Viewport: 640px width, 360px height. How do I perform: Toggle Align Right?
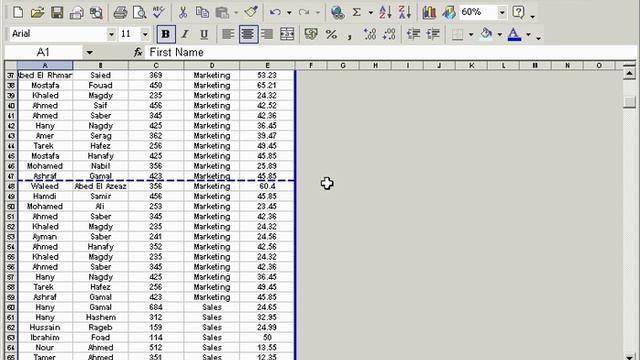(x=267, y=34)
